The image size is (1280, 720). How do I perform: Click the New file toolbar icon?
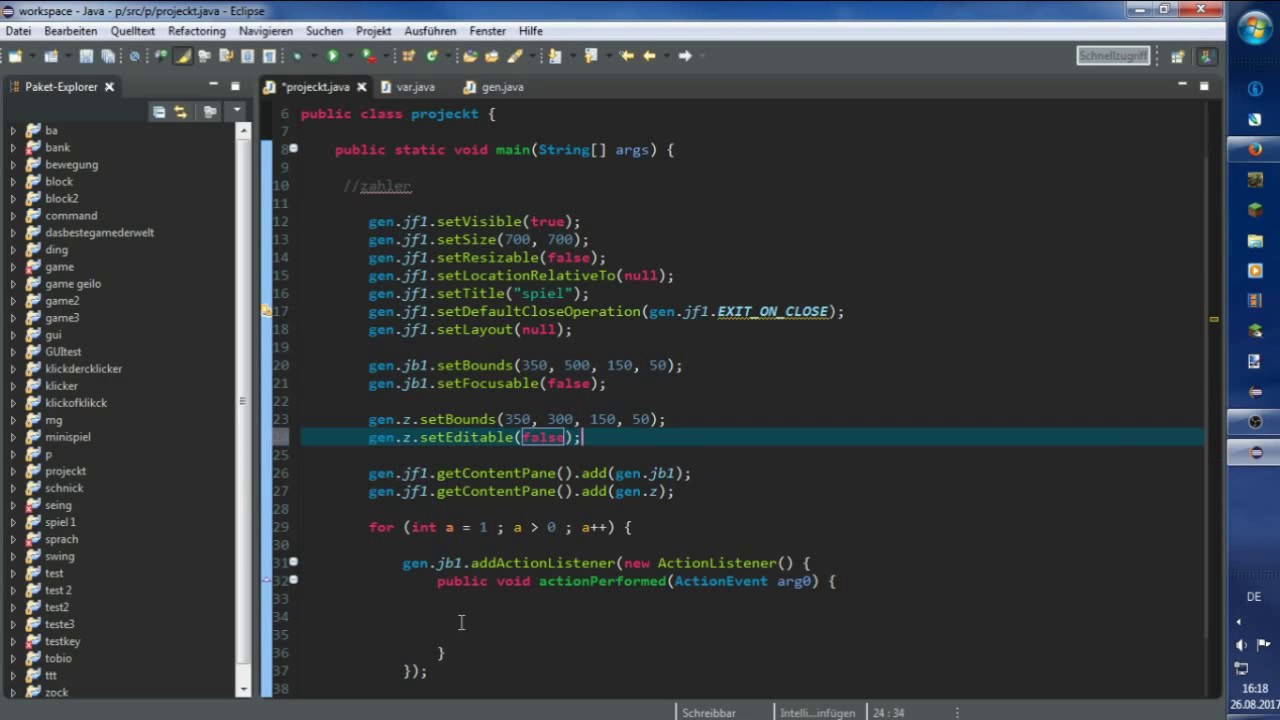click(x=15, y=56)
